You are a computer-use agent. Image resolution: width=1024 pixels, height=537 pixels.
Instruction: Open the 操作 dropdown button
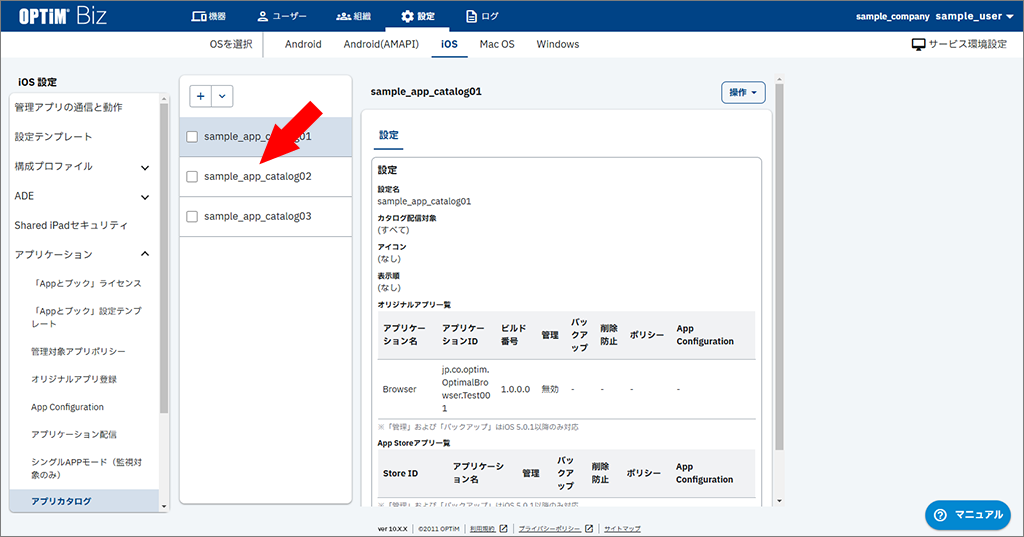pos(742,92)
